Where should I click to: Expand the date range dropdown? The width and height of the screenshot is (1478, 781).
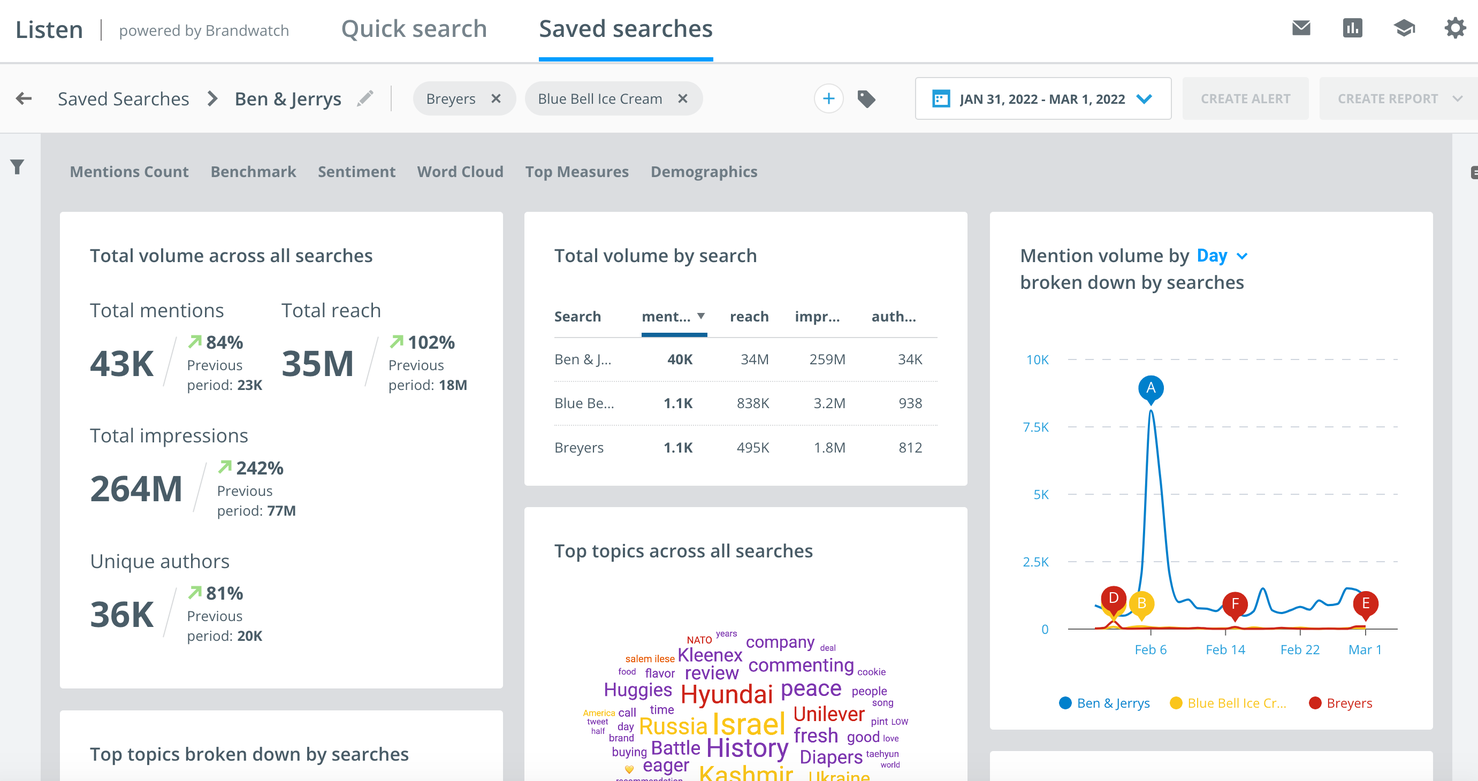pyautogui.click(x=1145, y=99)
